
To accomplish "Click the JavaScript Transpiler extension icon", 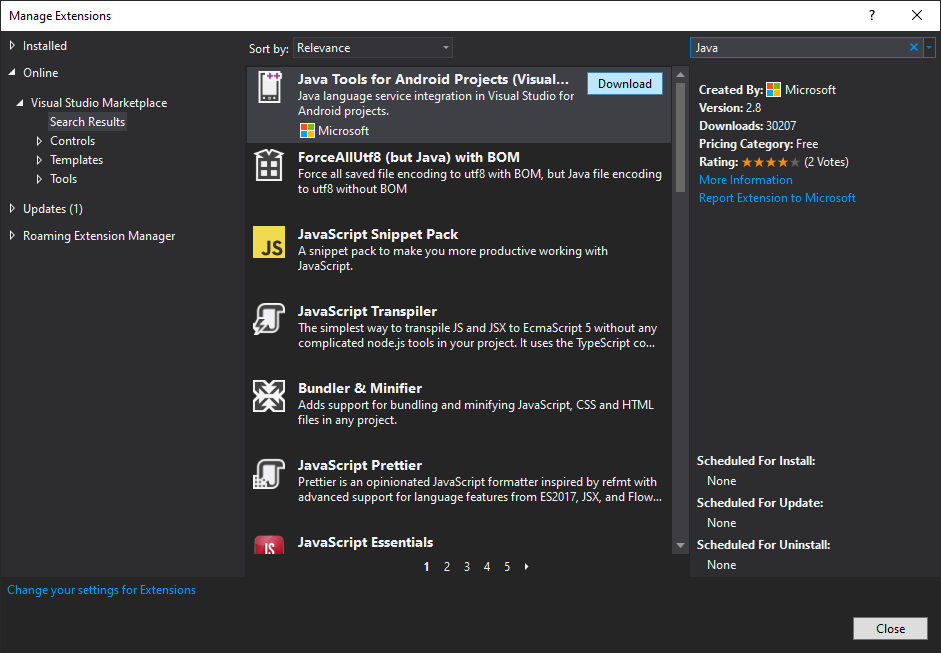I will pyautogui.click(x=268, y=319).
